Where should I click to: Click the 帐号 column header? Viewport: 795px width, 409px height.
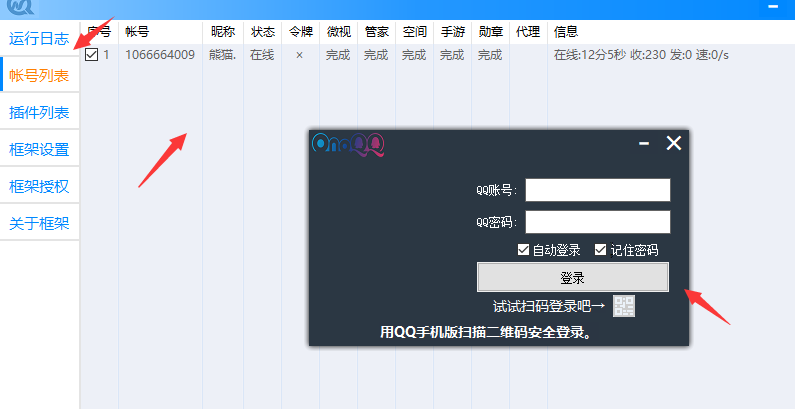pyautogui.click(x=137, y=32)
